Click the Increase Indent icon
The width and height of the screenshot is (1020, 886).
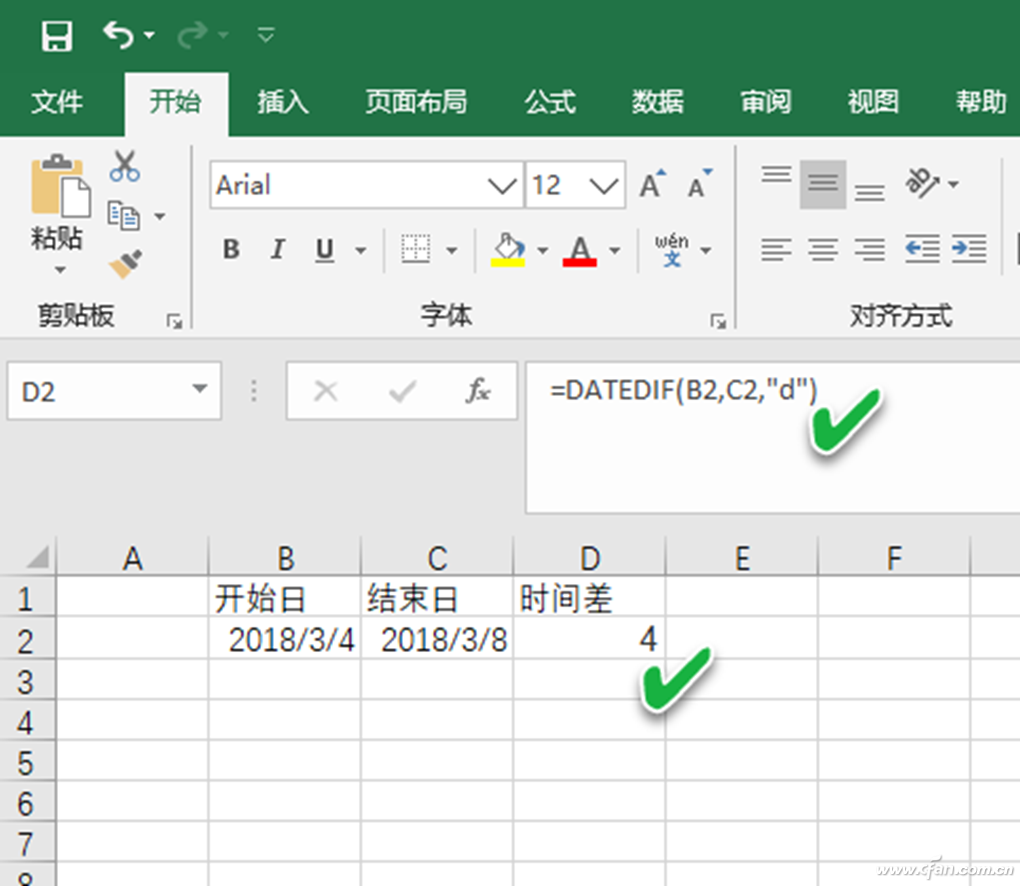[x=969, y=250]
